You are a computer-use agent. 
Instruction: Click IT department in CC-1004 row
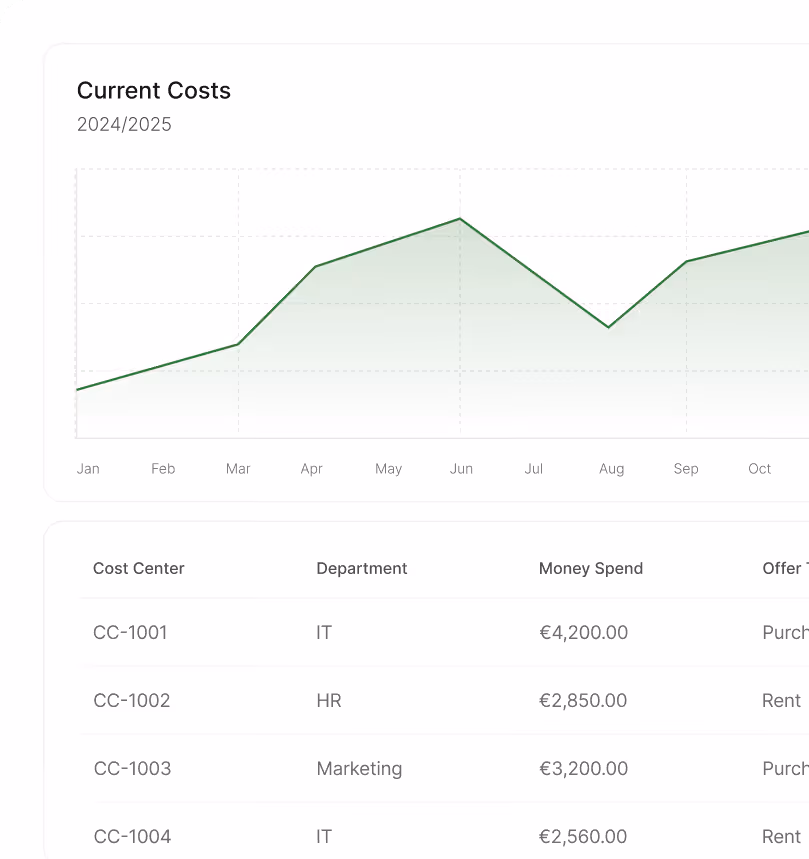(x=324, y=837)
